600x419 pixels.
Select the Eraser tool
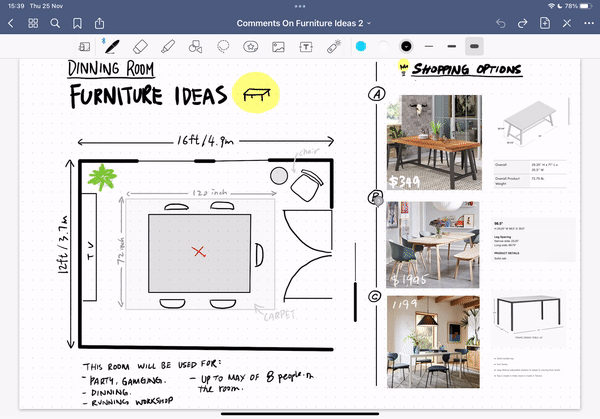pos(140,46)
